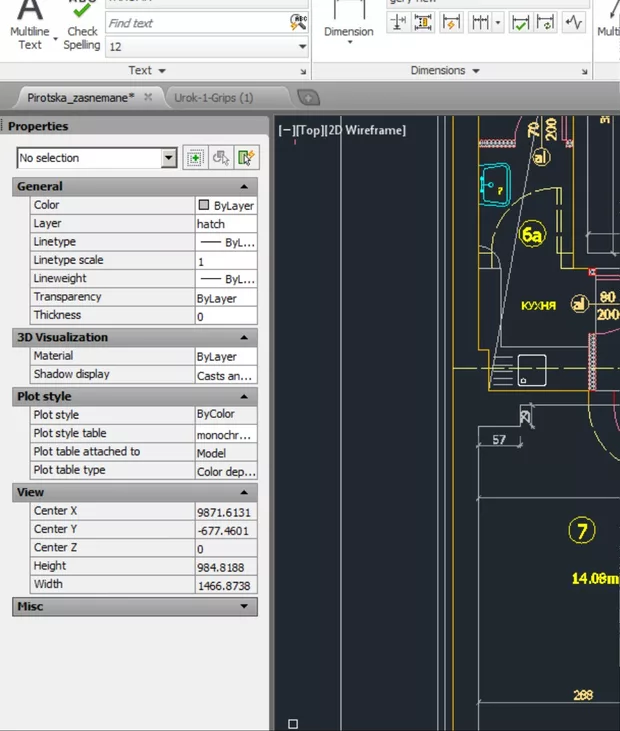
Task: Click the Toggle PICKADD value icon
Action: point(195,158)
